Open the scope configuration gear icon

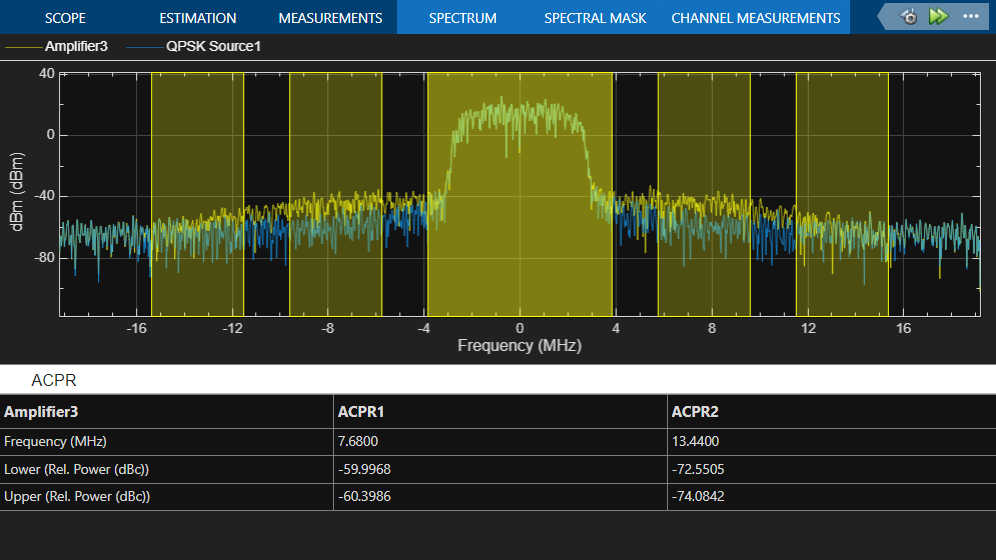pos(910,17)
